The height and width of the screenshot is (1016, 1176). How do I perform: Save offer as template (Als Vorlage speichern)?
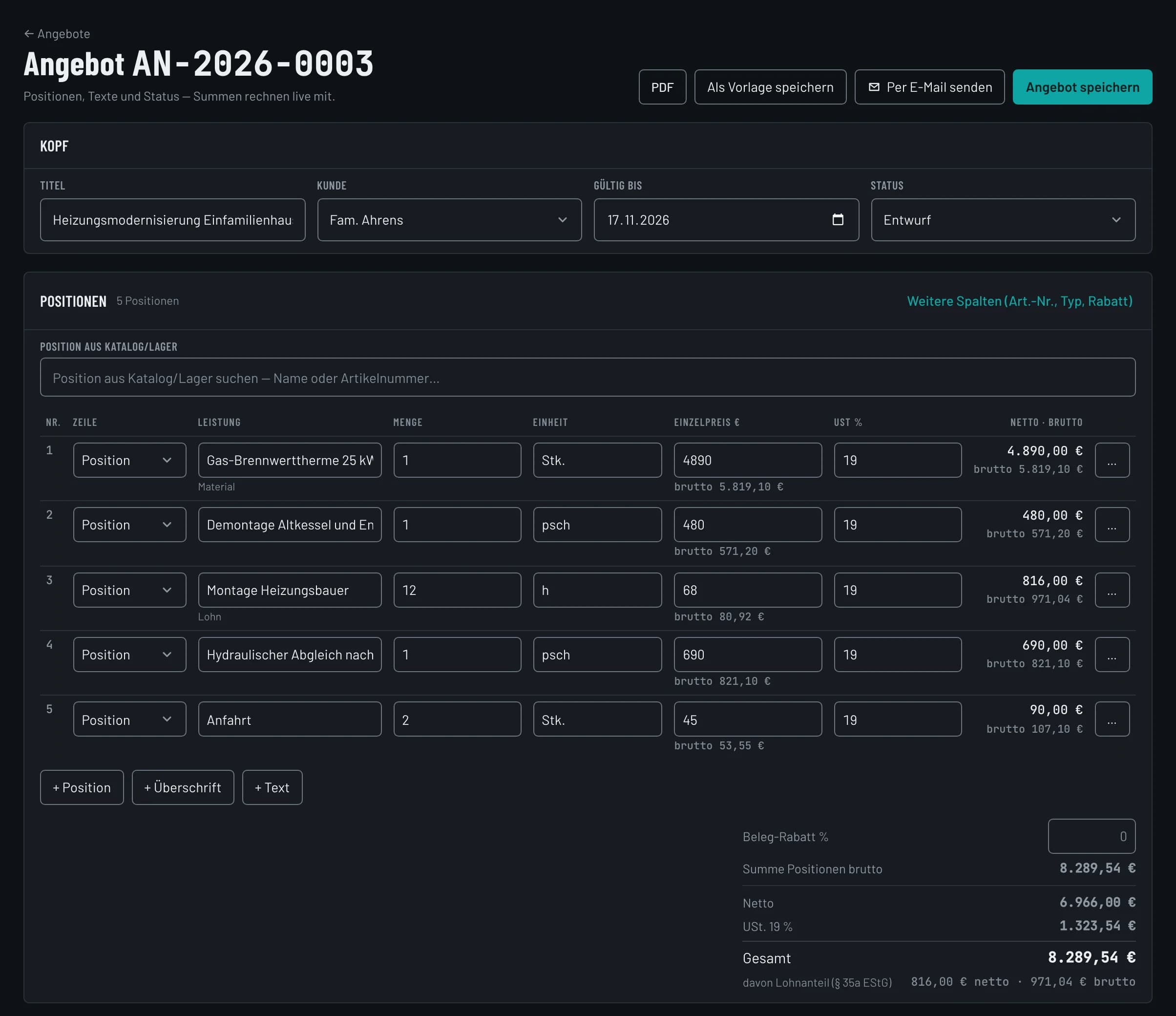[770, 87]
